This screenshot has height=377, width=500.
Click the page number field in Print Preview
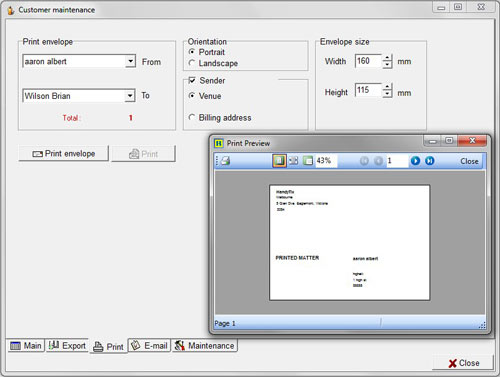click(x=397, y=161)
